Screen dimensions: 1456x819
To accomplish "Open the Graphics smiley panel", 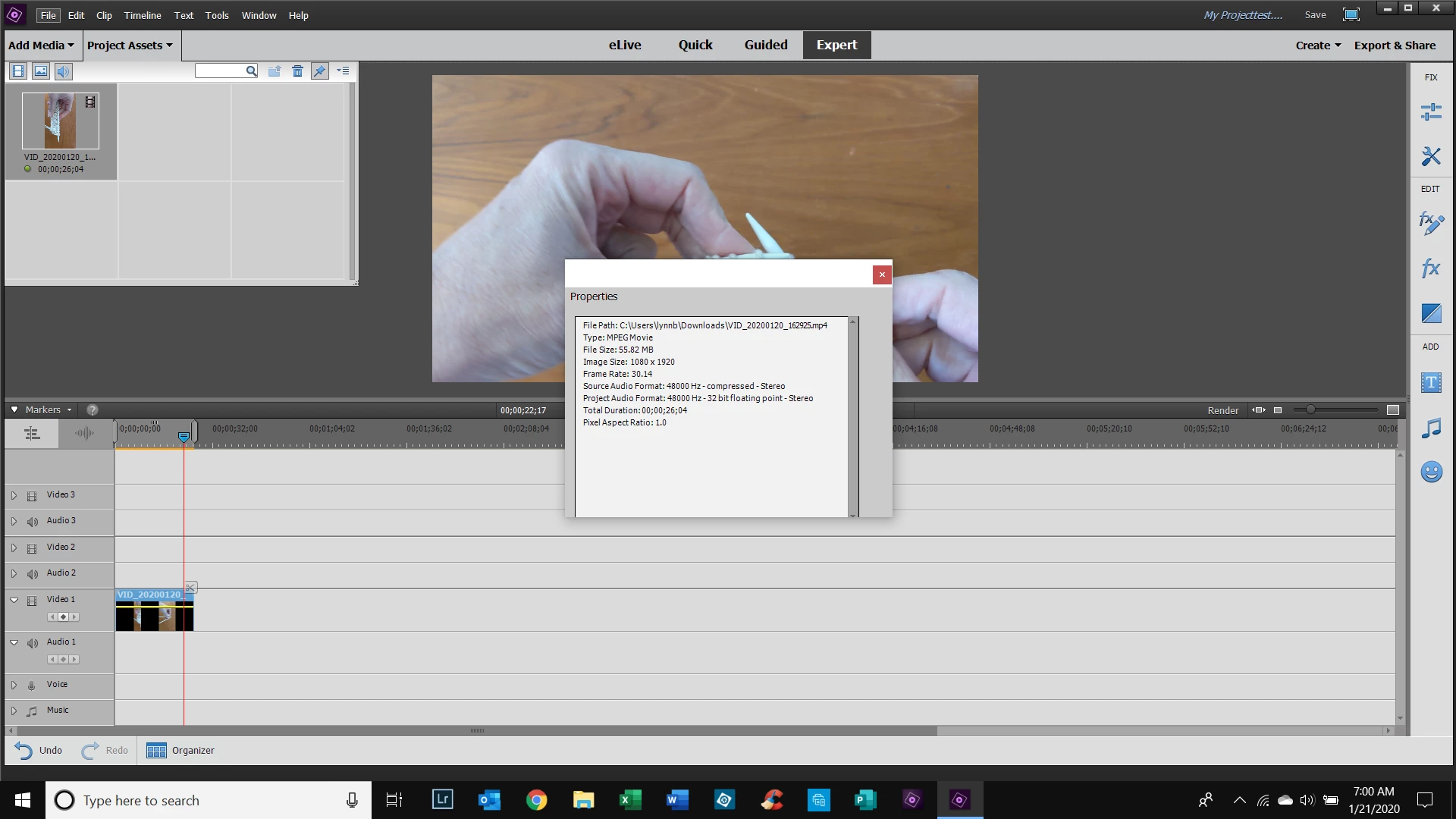I will (x=1431, y=472).
